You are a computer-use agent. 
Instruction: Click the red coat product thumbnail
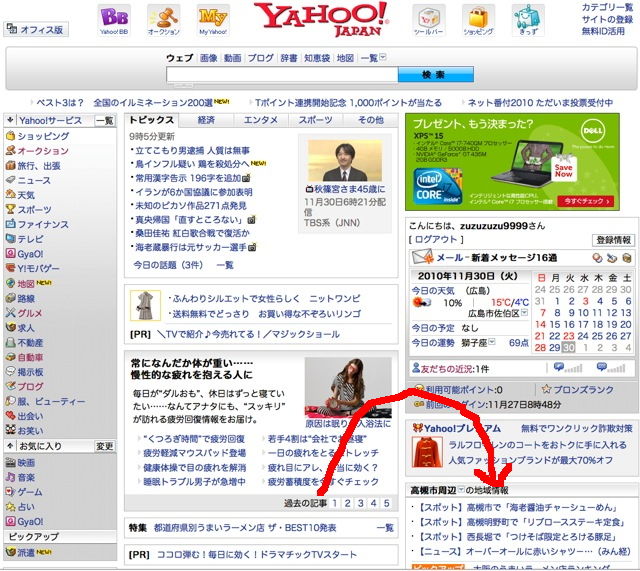427,452
